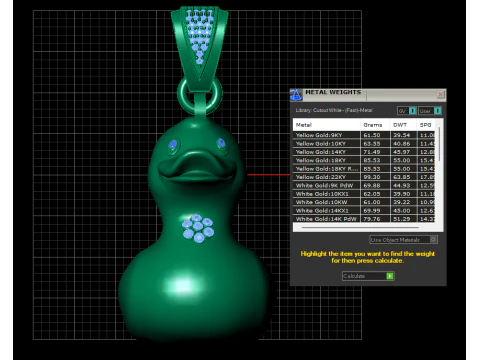This screenshot has height=360, width=480.
Task: Click the 61.50 grams value
Action: [x=372, y=135]
